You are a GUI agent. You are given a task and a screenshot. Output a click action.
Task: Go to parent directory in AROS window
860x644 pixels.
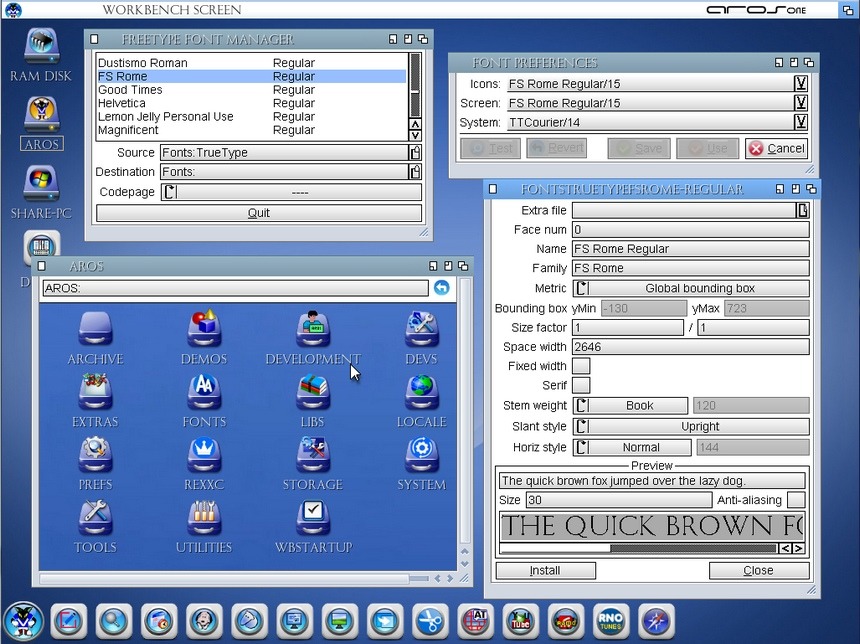point(442,287)
